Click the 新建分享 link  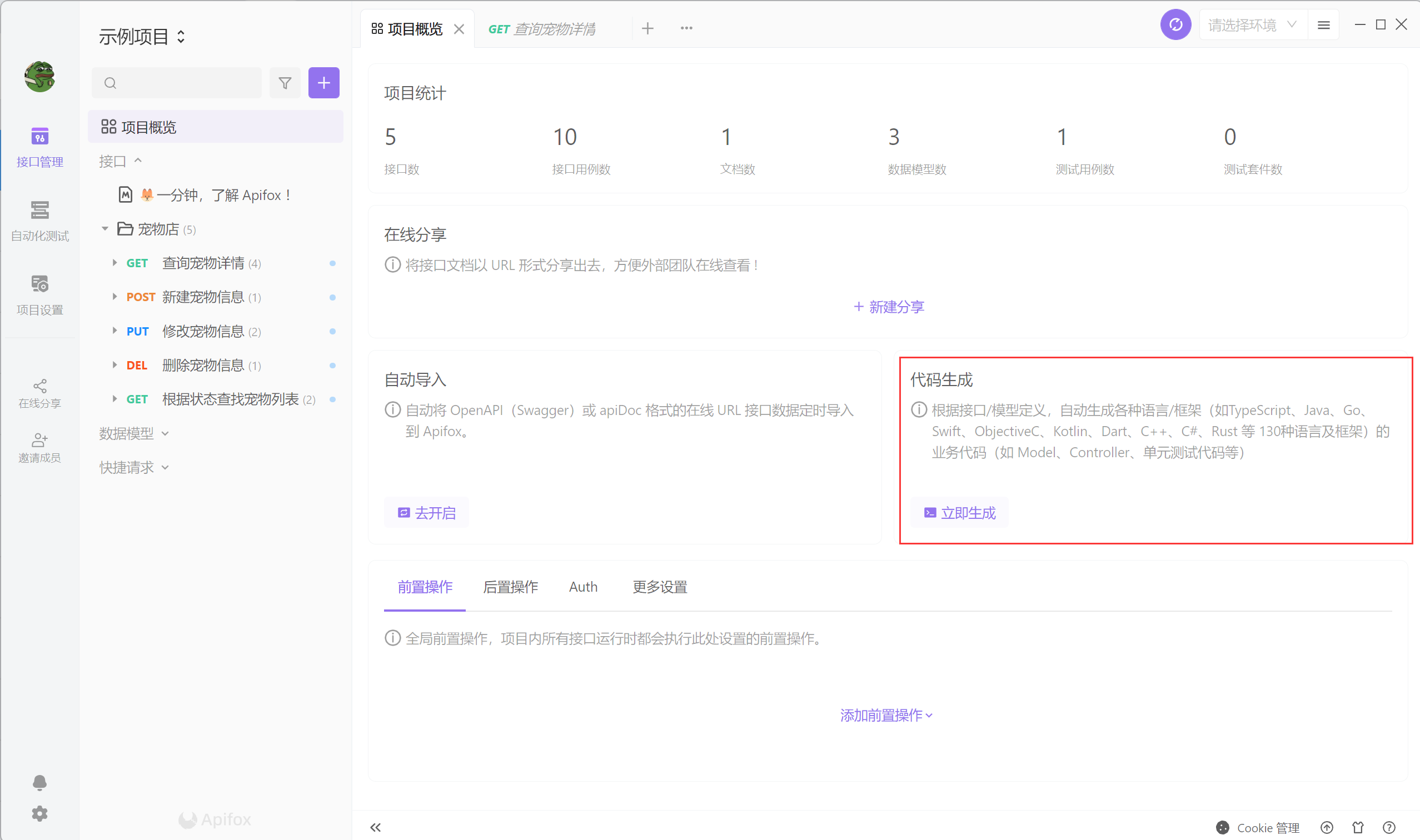pyautogui.click(x=889, y=307)
